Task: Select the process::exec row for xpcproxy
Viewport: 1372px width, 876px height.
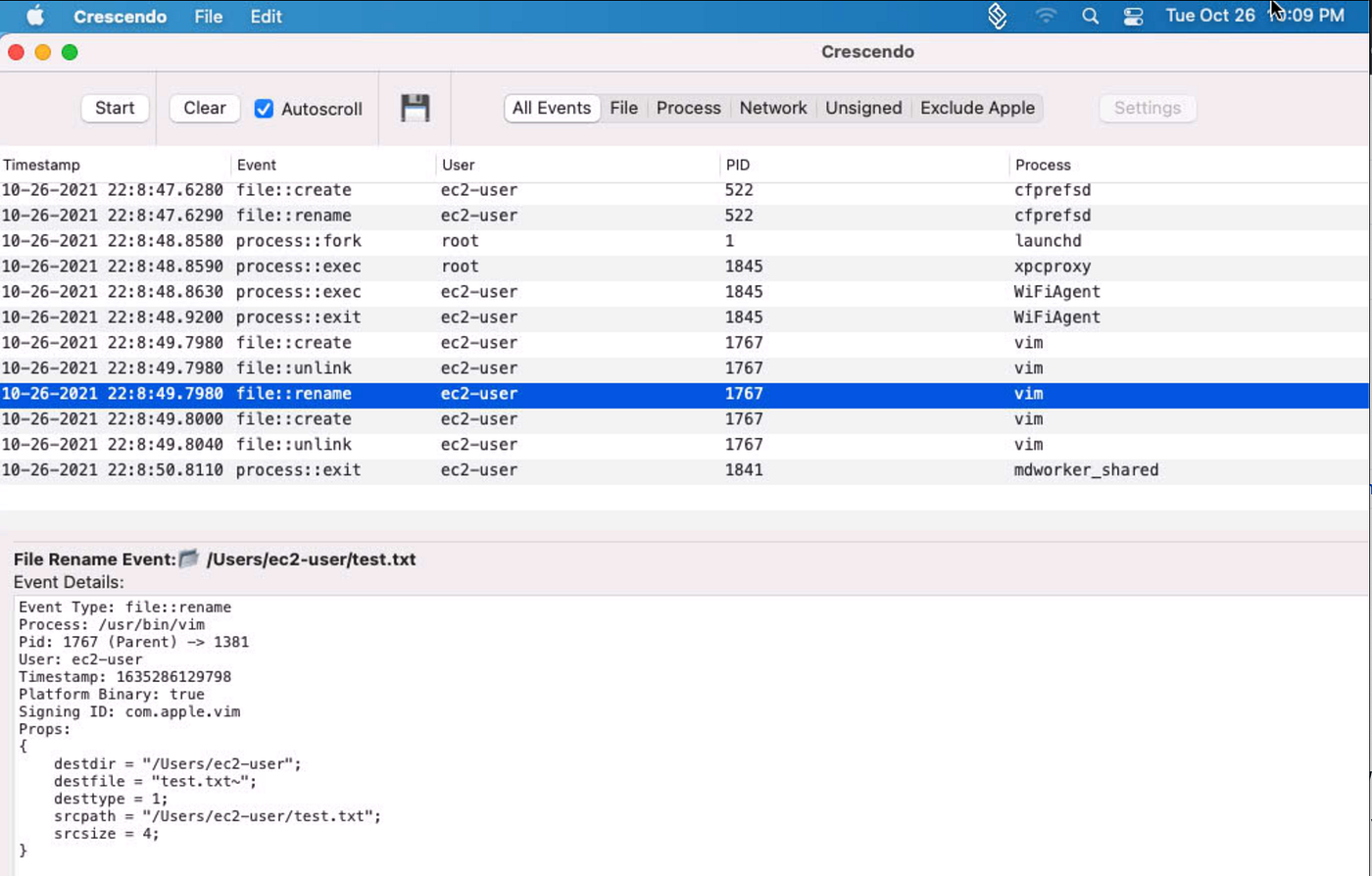Action: point(686,267)
